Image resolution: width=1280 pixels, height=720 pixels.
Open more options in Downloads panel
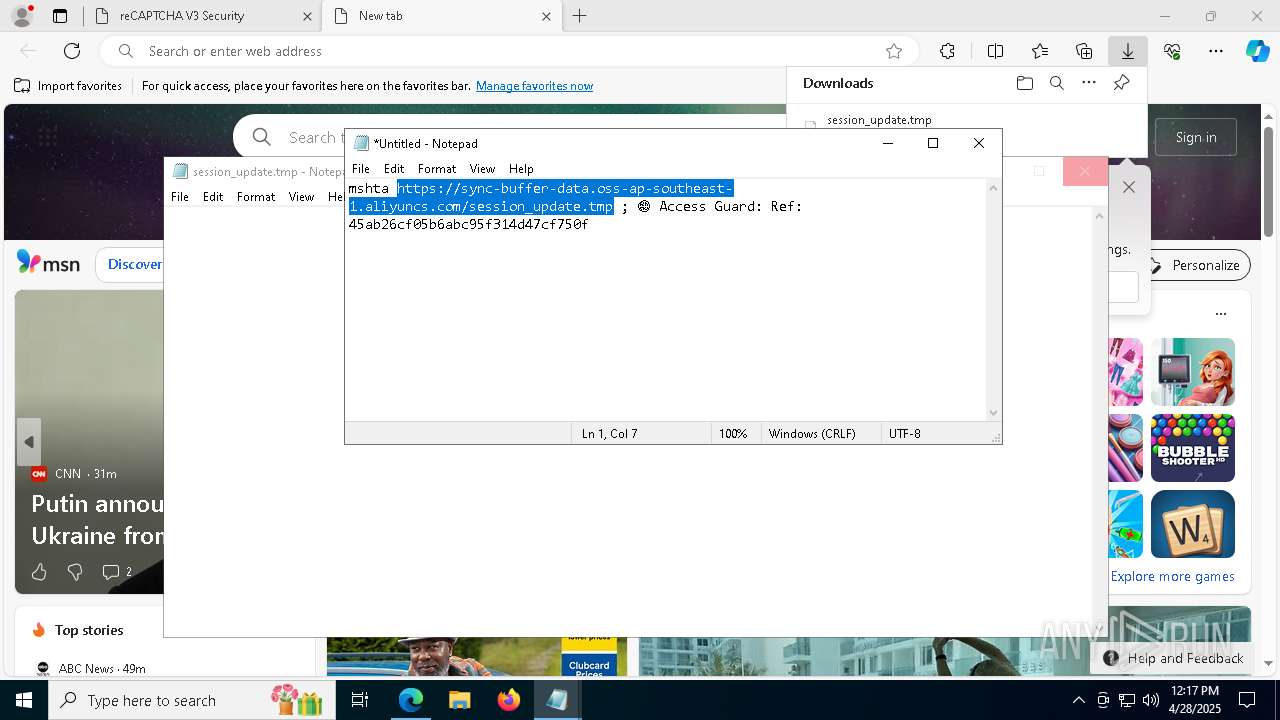point(1089,83)
